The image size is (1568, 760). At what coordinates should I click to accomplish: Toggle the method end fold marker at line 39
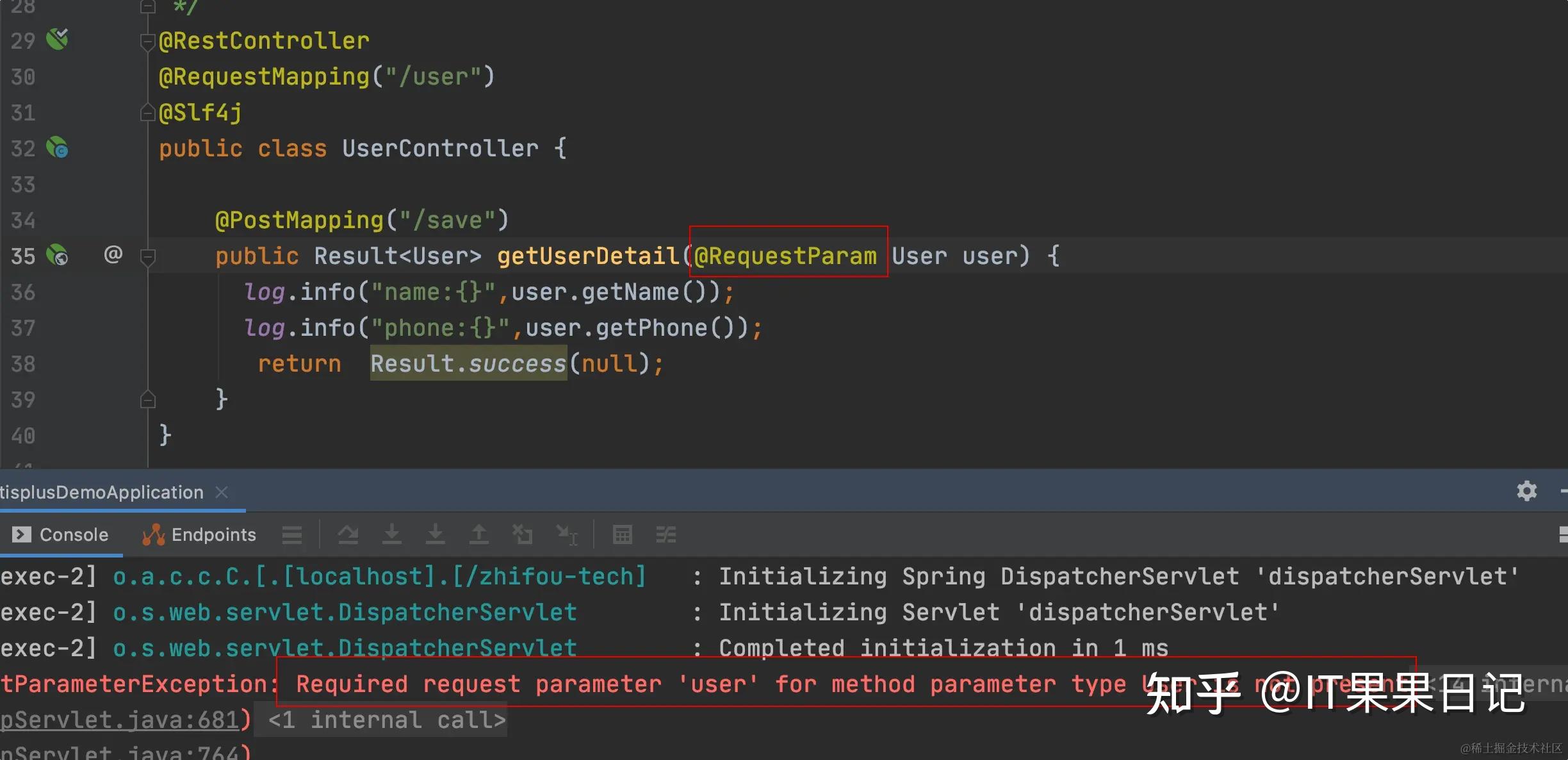(x=148, y=400)
